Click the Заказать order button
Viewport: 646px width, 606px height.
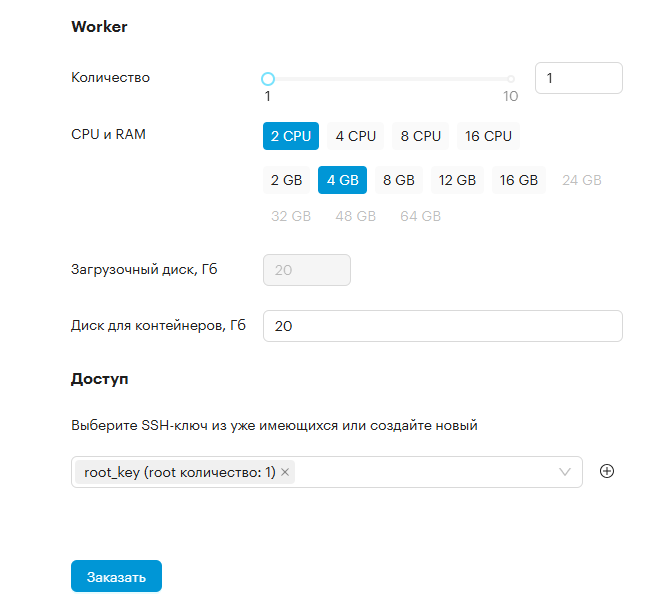pyautogui.click(x=116, y=576)
